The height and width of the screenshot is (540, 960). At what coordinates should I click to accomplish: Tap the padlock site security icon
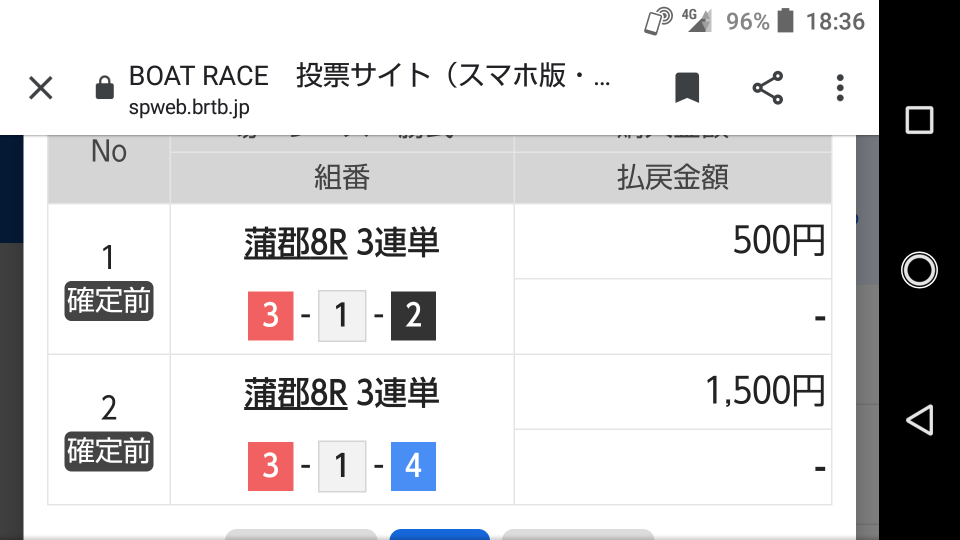tap(104, 88)
